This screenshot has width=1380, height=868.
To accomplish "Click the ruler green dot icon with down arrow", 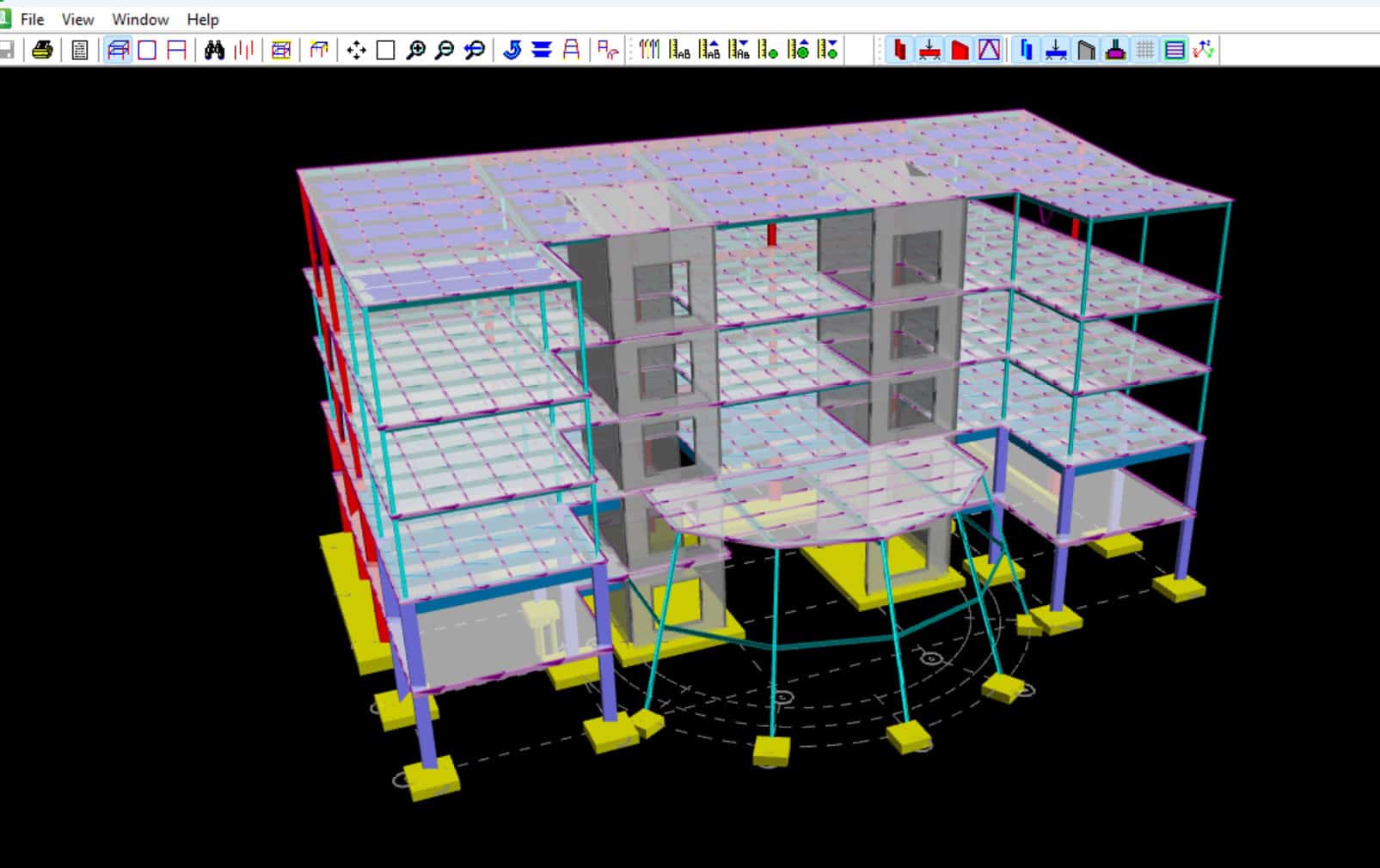I will (x=827, y=50).
